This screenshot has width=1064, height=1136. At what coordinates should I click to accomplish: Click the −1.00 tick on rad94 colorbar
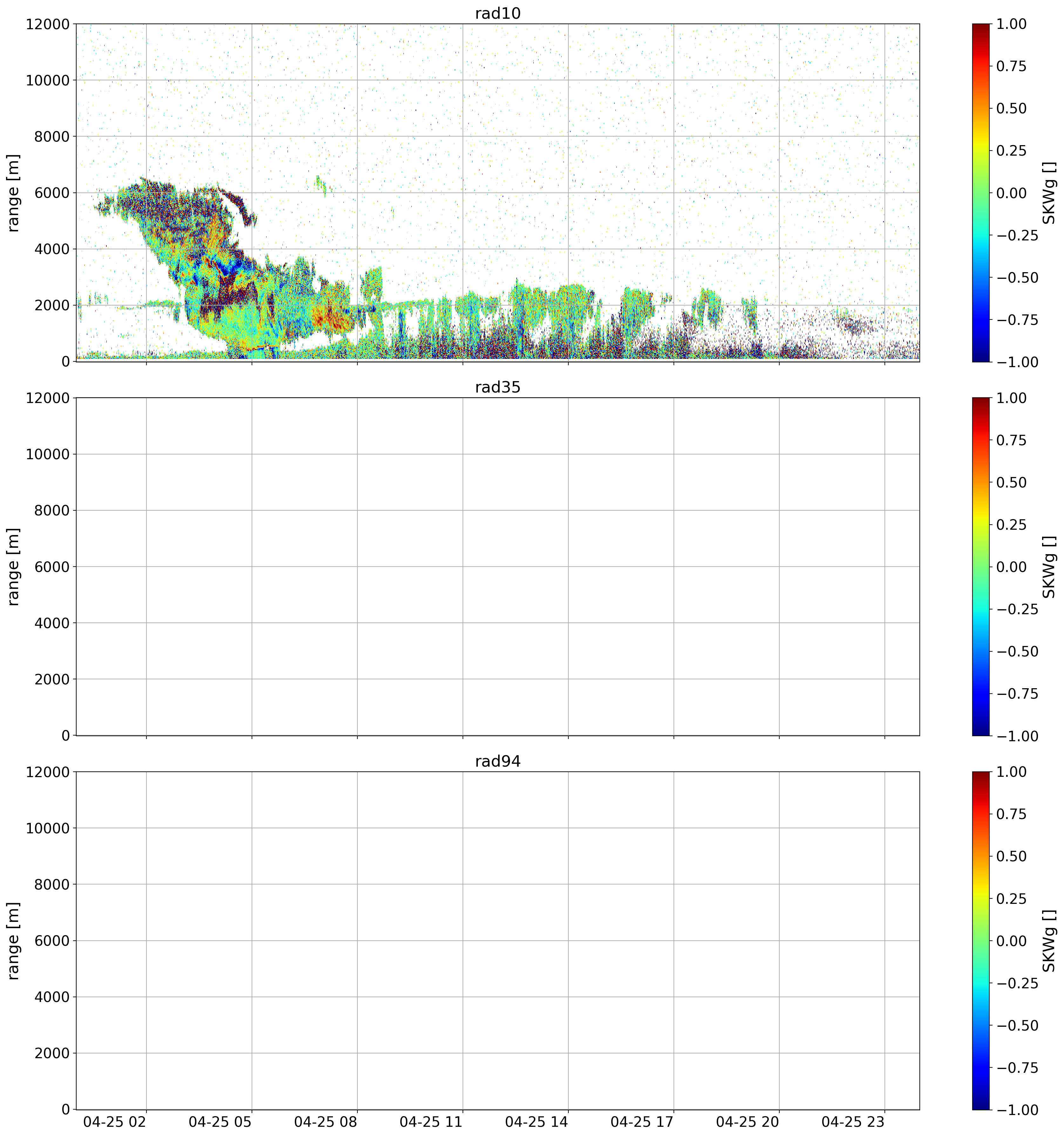click(x=1017, y=1110)
